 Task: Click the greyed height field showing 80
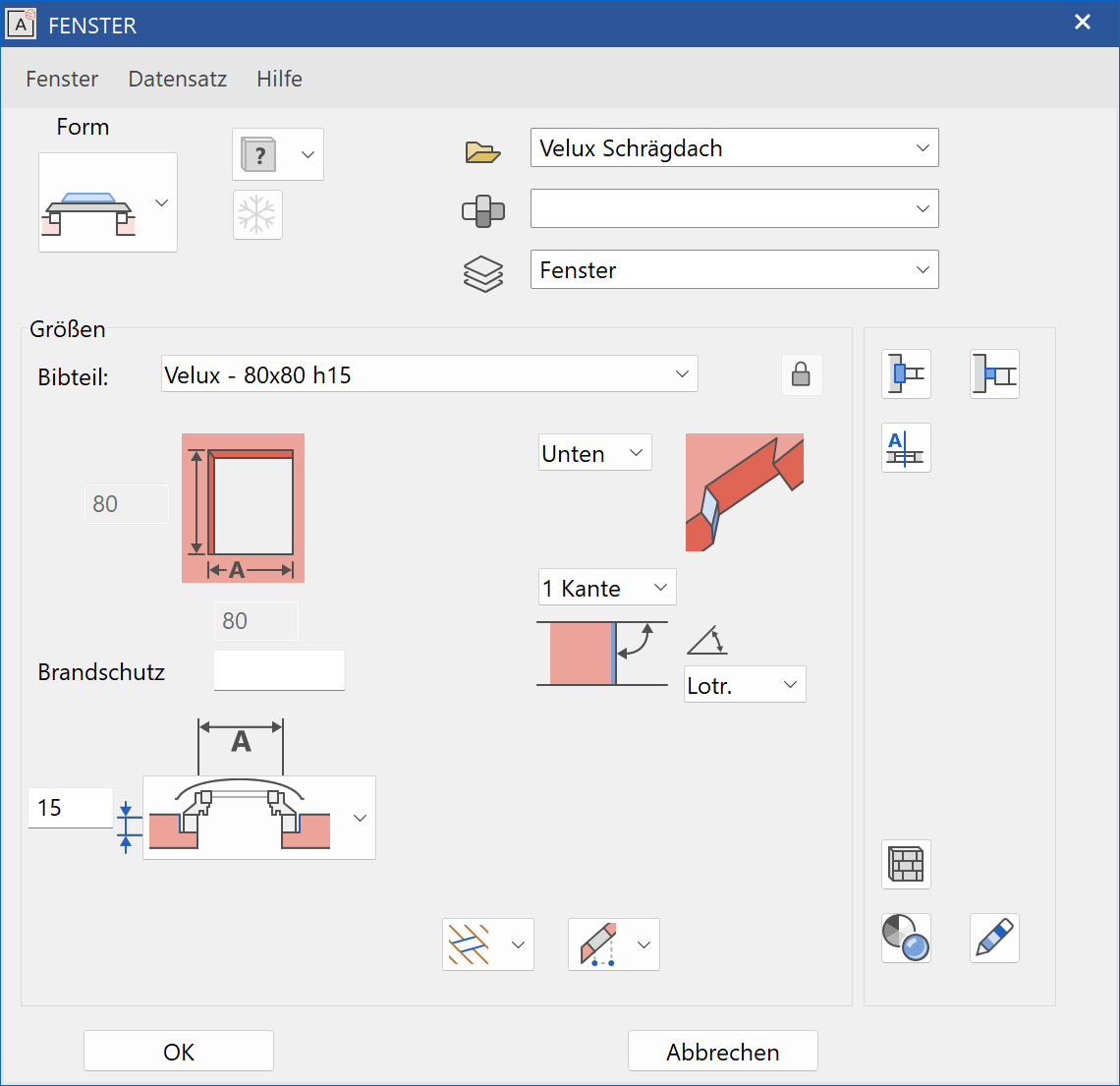127,504
